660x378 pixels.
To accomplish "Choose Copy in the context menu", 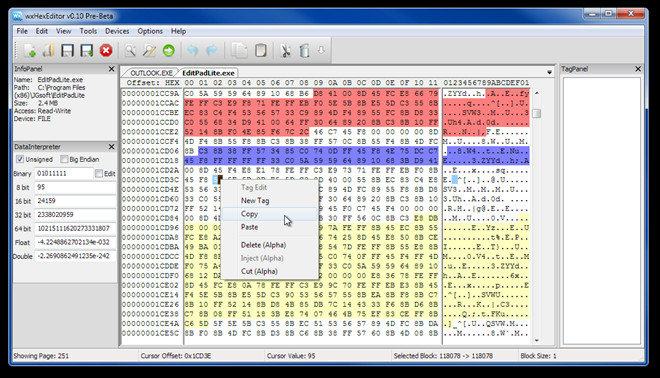I will click(x=269, y=214).
